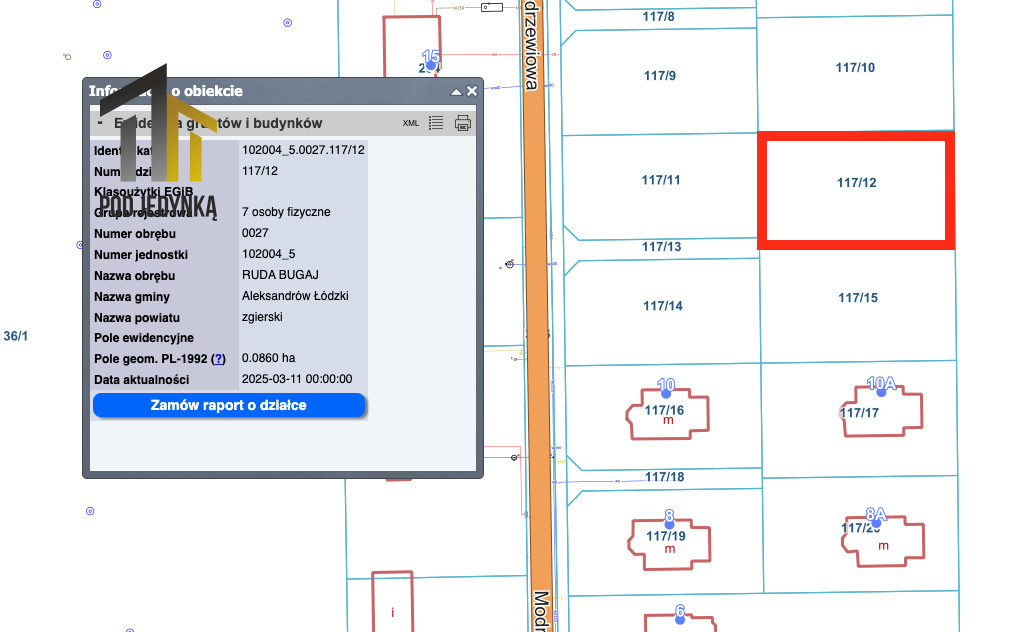Click parcel label 117/9
Screen dimensions: 1009x632
(x=660, y=76)
